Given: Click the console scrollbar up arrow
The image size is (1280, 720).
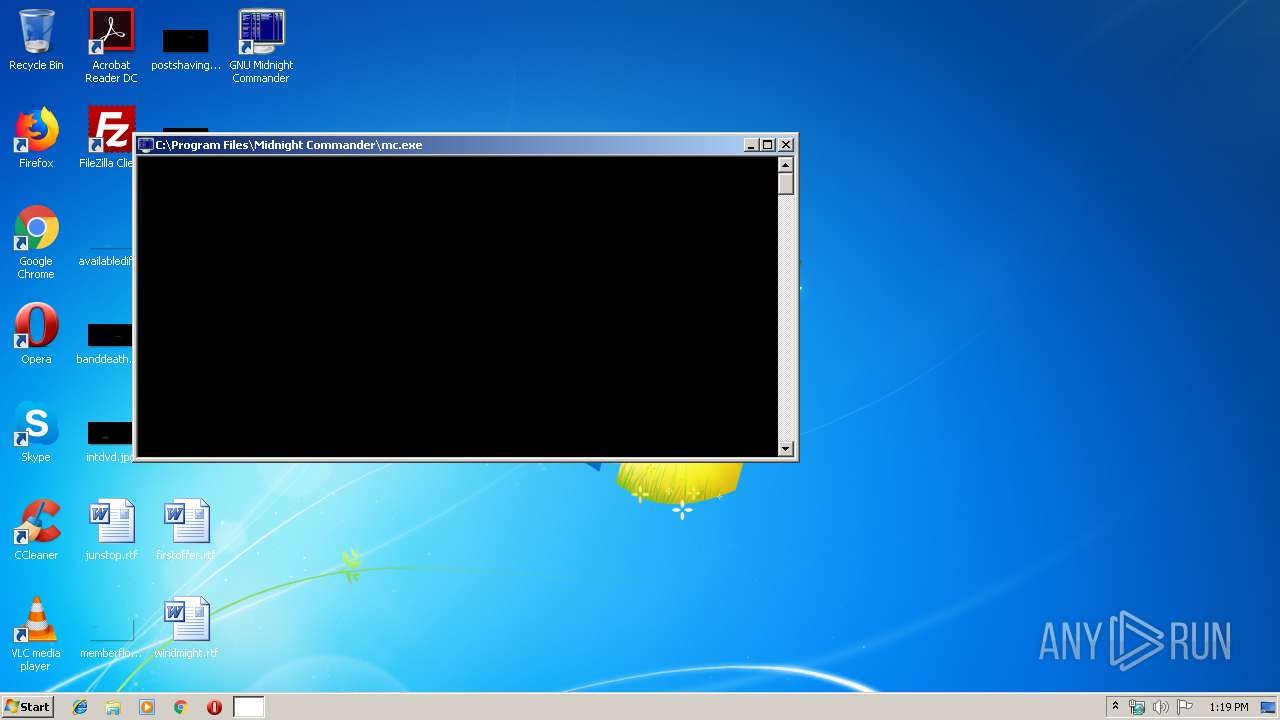Looking at the screenshot, I should pyautogui.click(x=786, y=165).
